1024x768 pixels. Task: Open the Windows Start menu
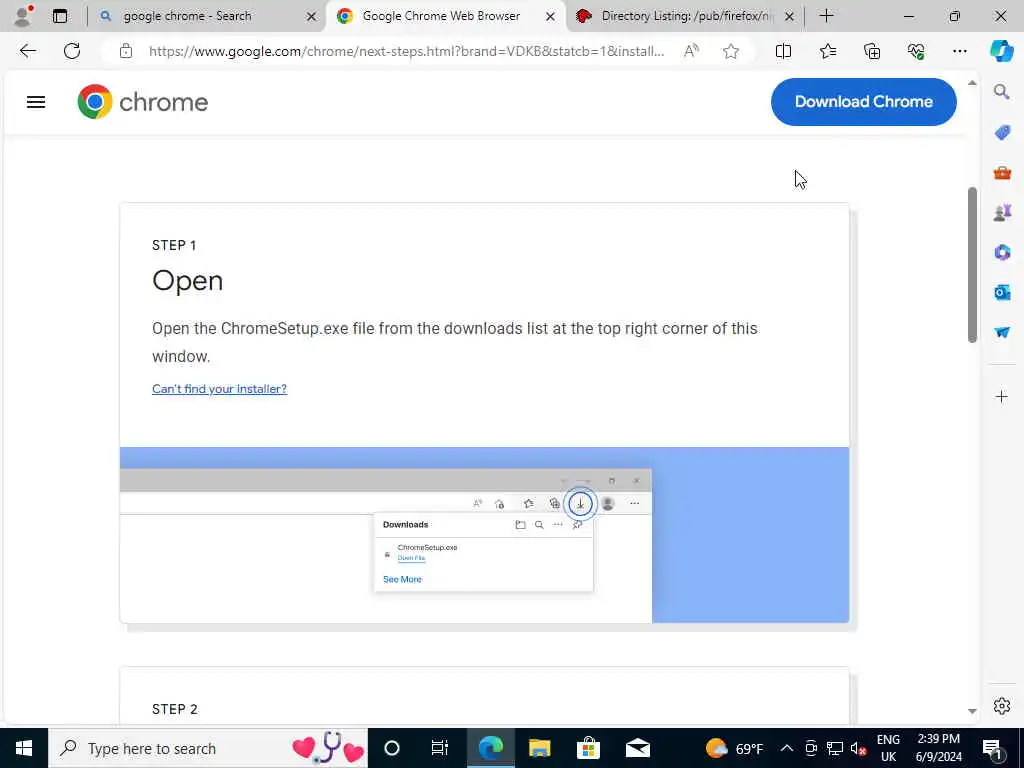click(x=24, y=748)
